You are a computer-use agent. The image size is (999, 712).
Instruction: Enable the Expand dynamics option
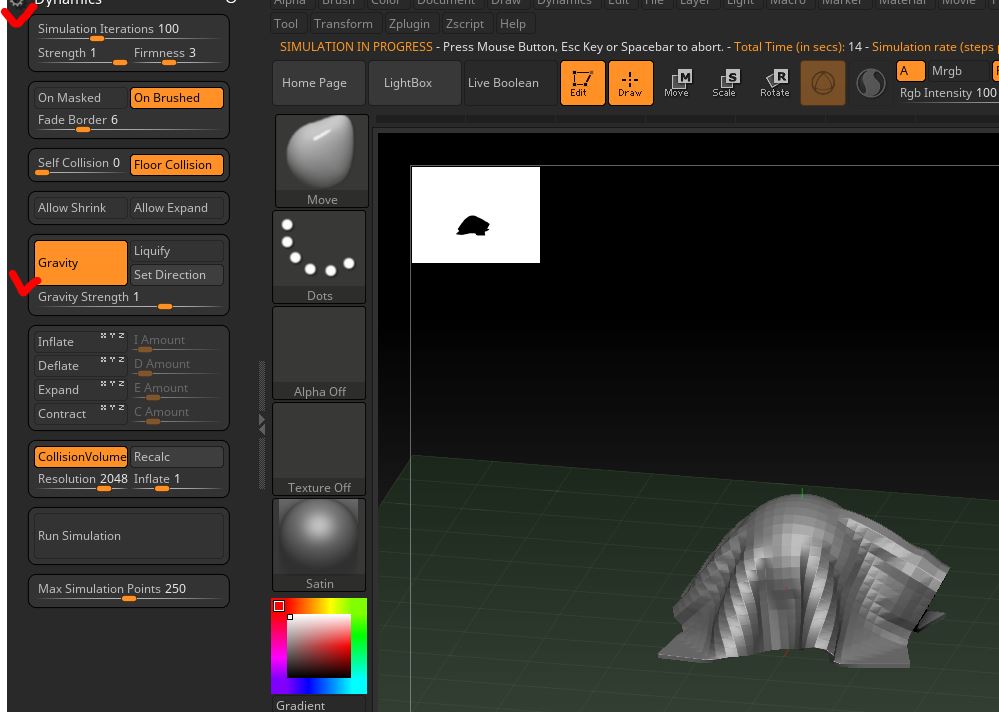coord(66,390)
